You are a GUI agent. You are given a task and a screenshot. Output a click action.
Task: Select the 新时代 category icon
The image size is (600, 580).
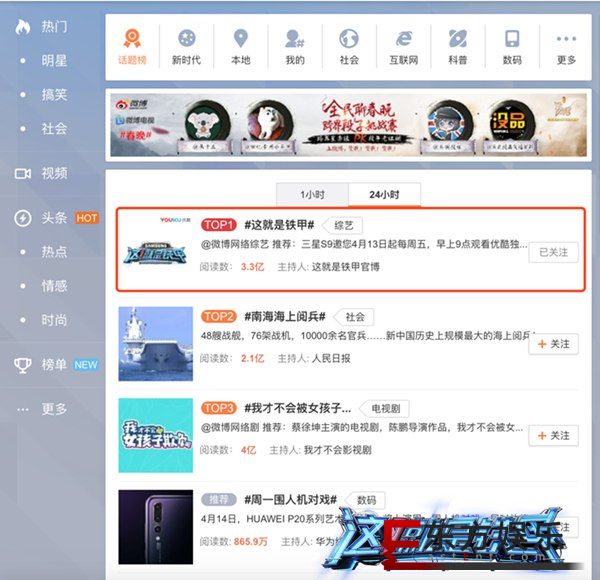coord(186,40)
